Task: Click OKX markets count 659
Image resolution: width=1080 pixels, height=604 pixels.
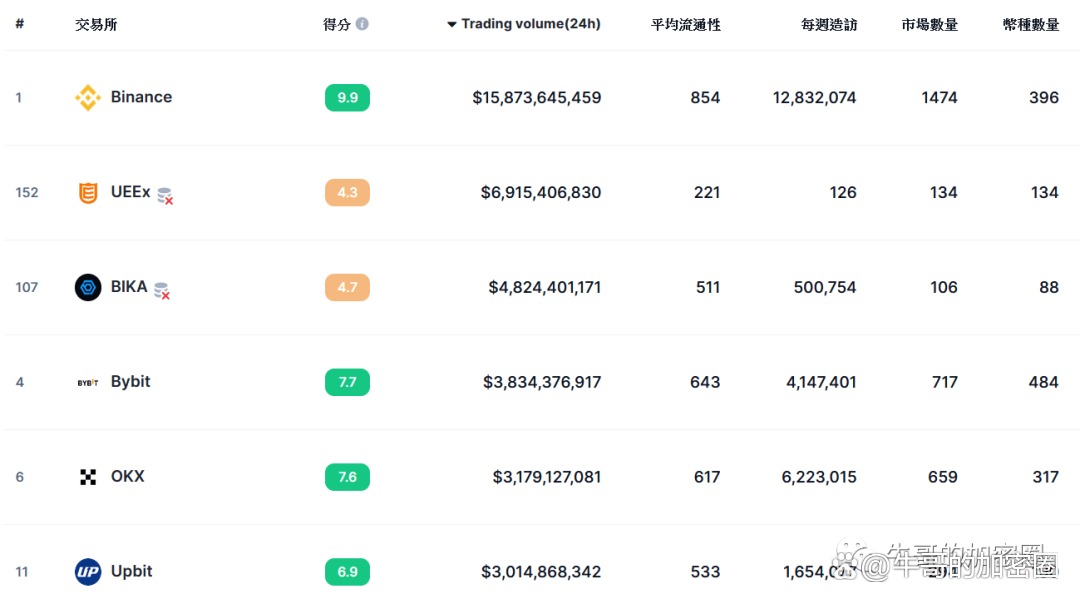Action: (x=943, y=477)
